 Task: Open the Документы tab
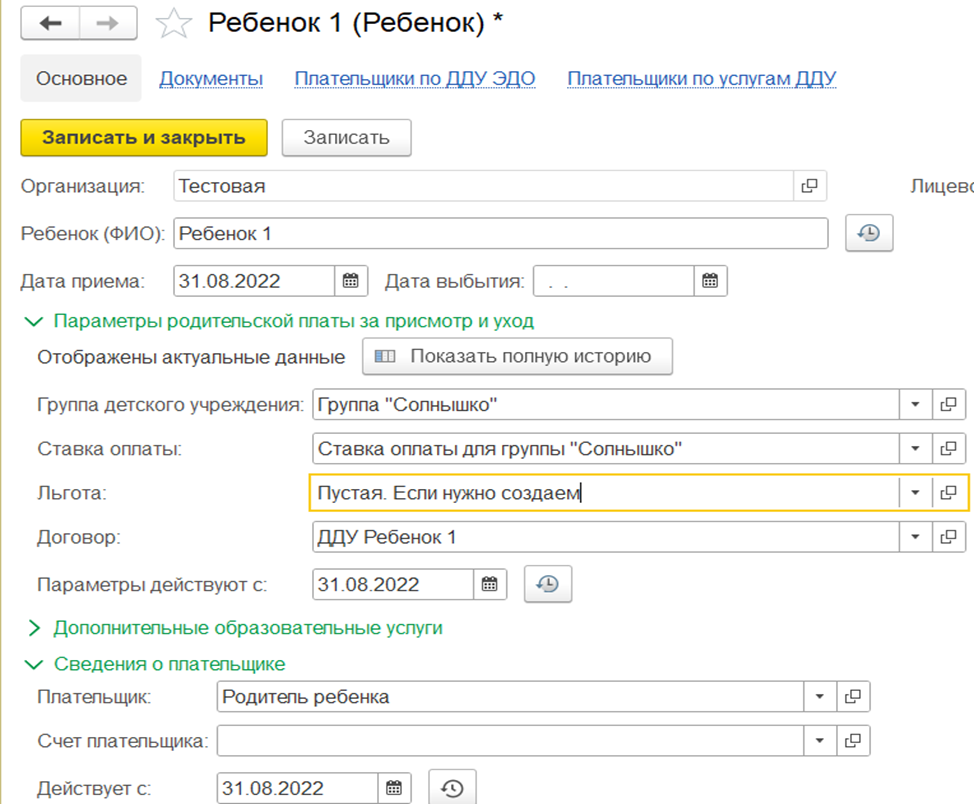pos(211,79)
